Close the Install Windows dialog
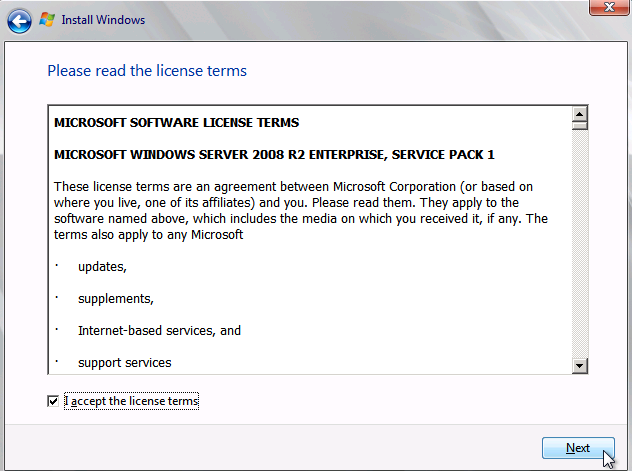This screenshot has height=471, width=632. coord(601,8)
